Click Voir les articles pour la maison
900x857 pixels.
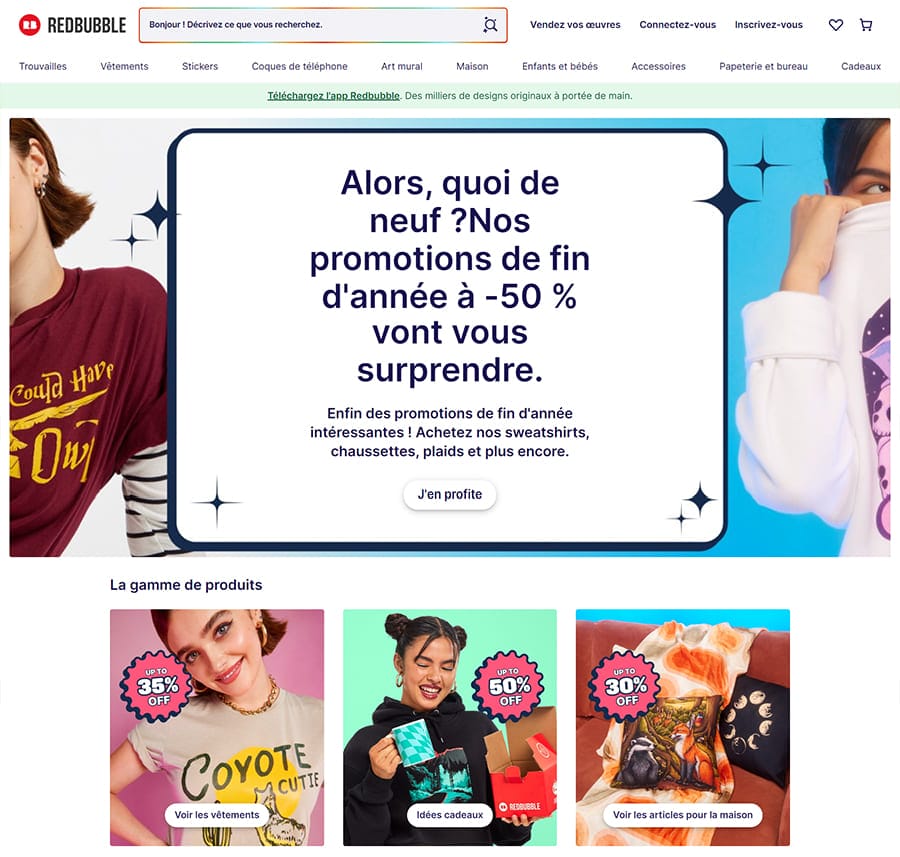[682, 815]
